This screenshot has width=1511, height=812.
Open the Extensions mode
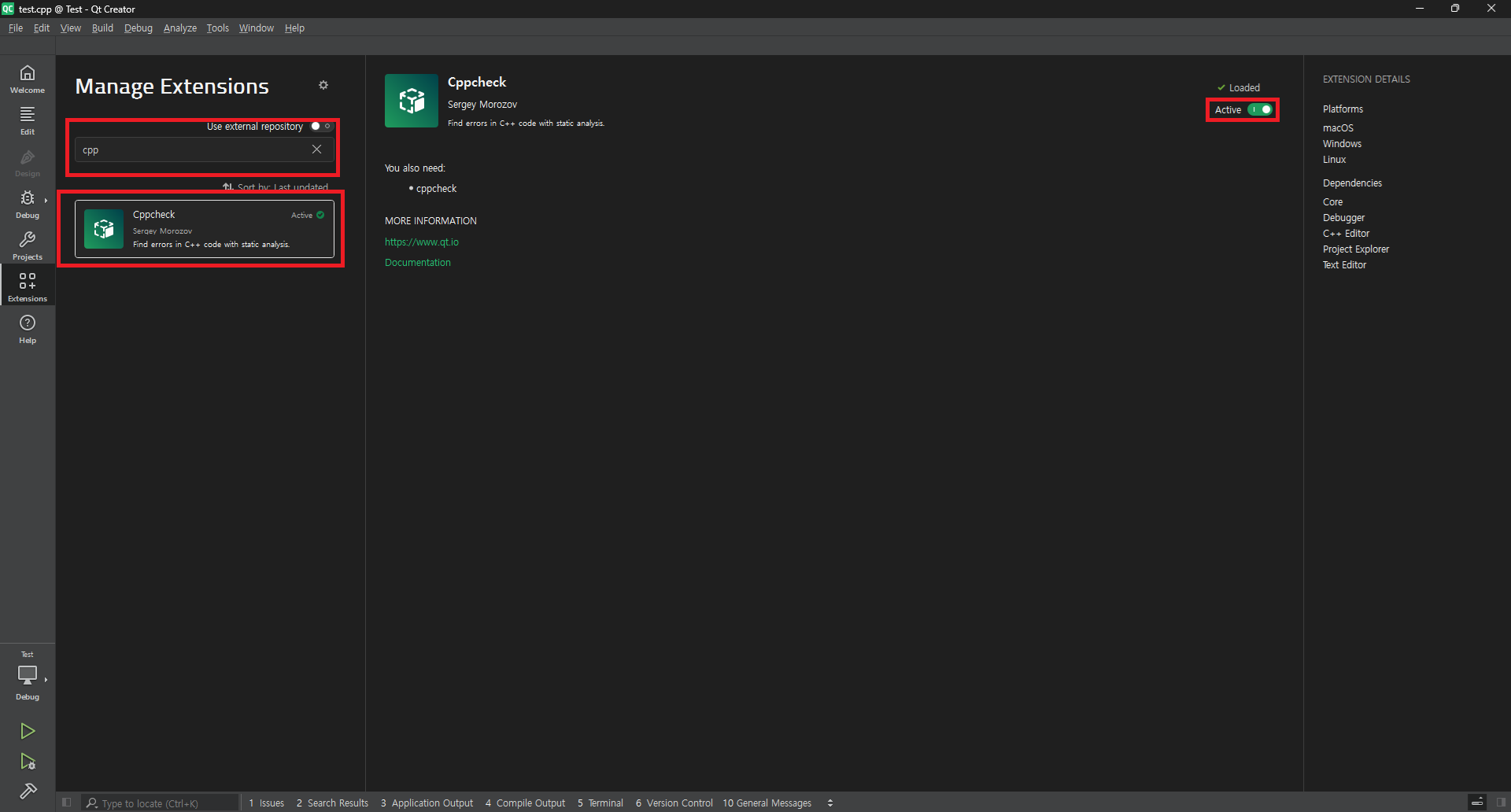[x=28, y=287]
